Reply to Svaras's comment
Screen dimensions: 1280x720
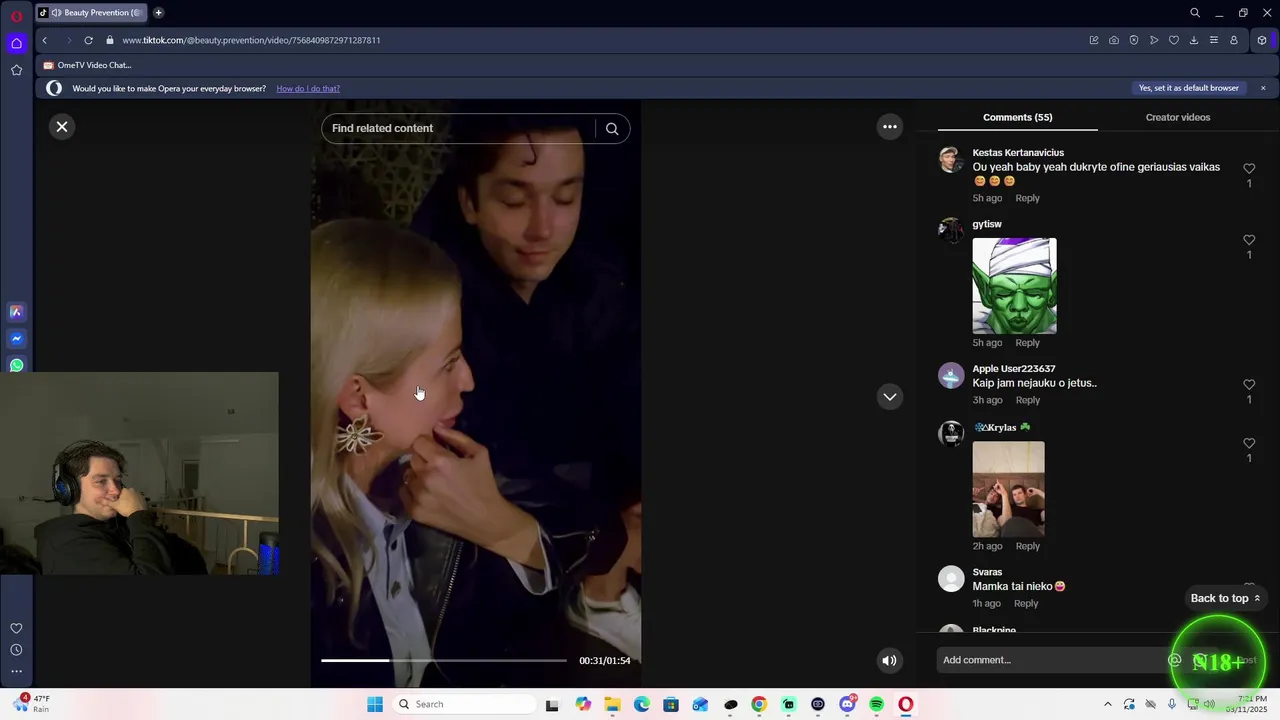pyautogui.click(x=1026, y=604)
